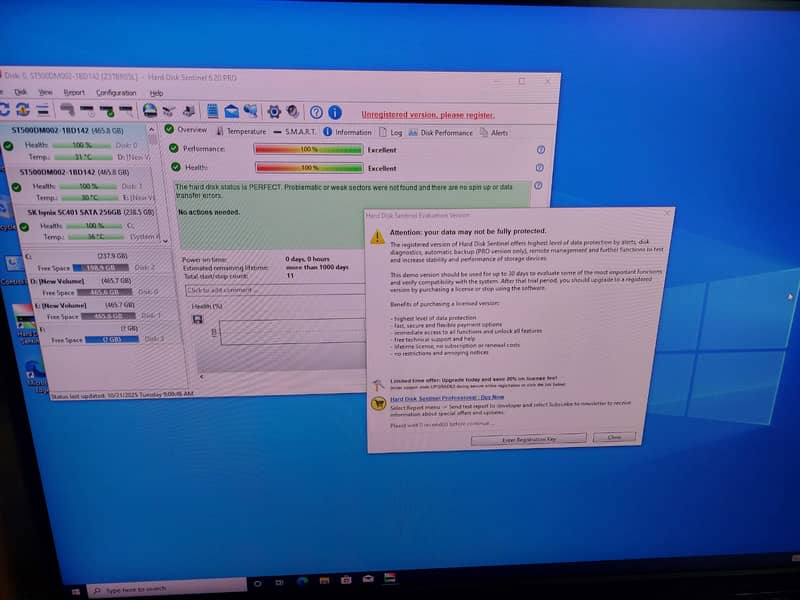Switch to the Temperature tab
800x600 pixels.
(241, 131)
